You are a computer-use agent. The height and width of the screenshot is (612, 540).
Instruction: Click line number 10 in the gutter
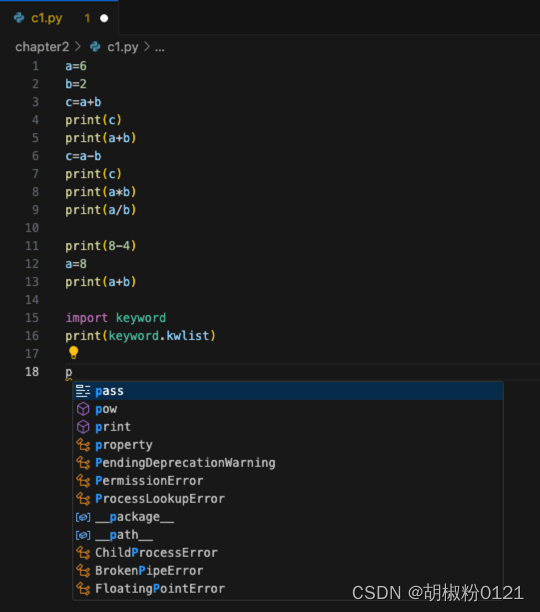[x=32, y=228]
